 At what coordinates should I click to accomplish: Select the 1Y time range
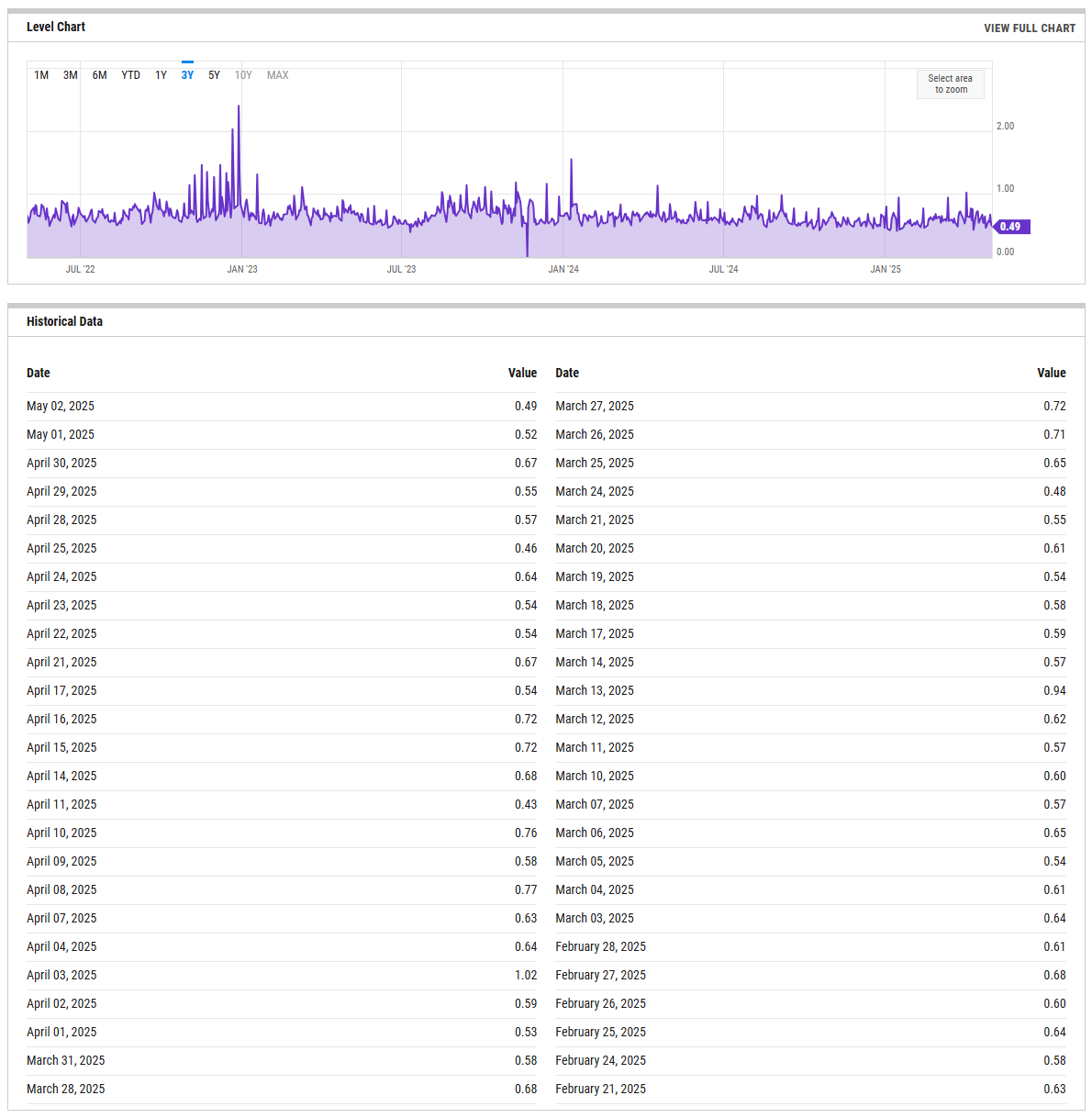coord(161,75)
